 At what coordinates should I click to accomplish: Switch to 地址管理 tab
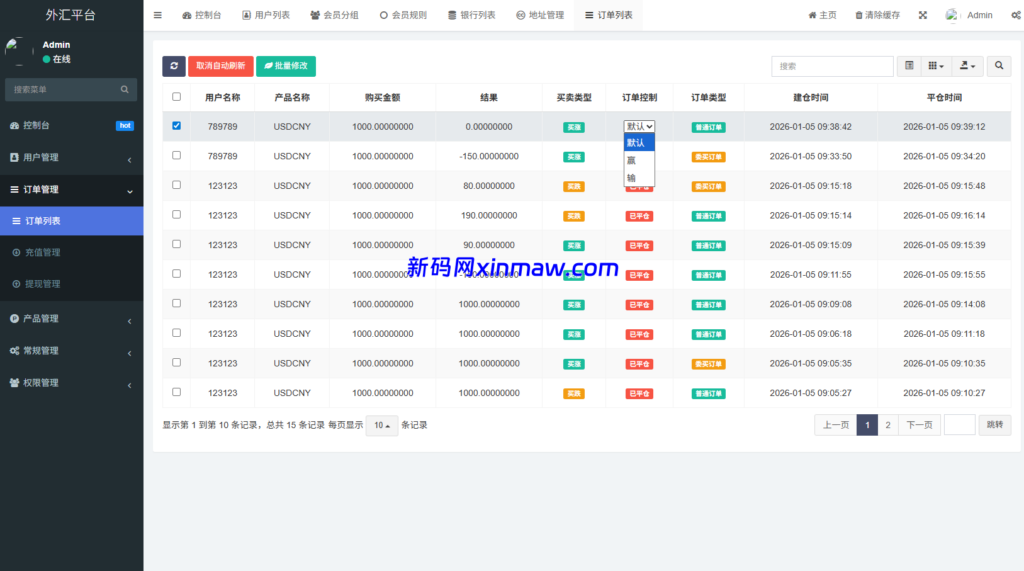540,15
